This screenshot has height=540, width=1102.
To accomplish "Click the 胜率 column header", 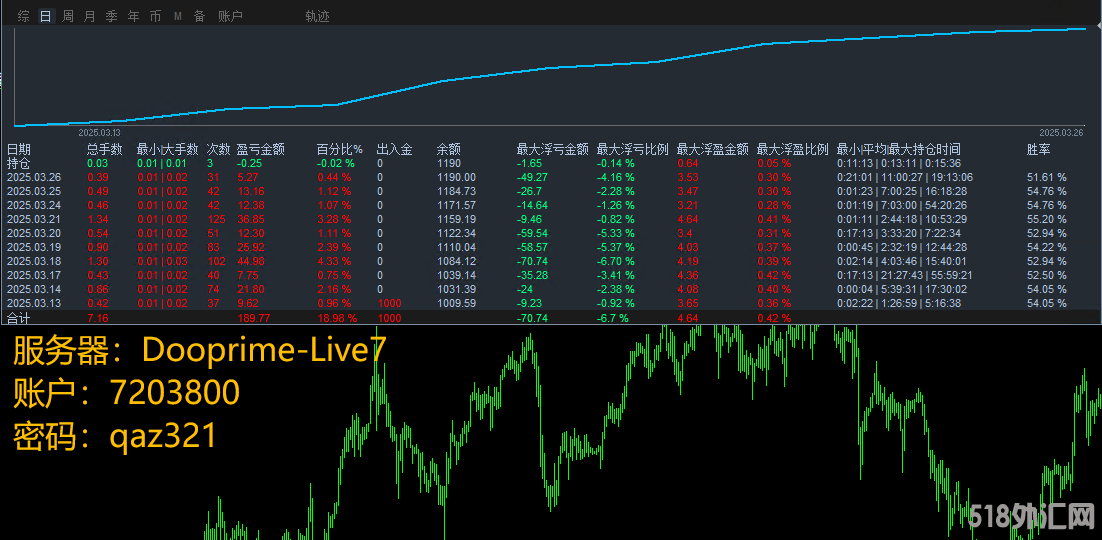I will coord(1039,149).
